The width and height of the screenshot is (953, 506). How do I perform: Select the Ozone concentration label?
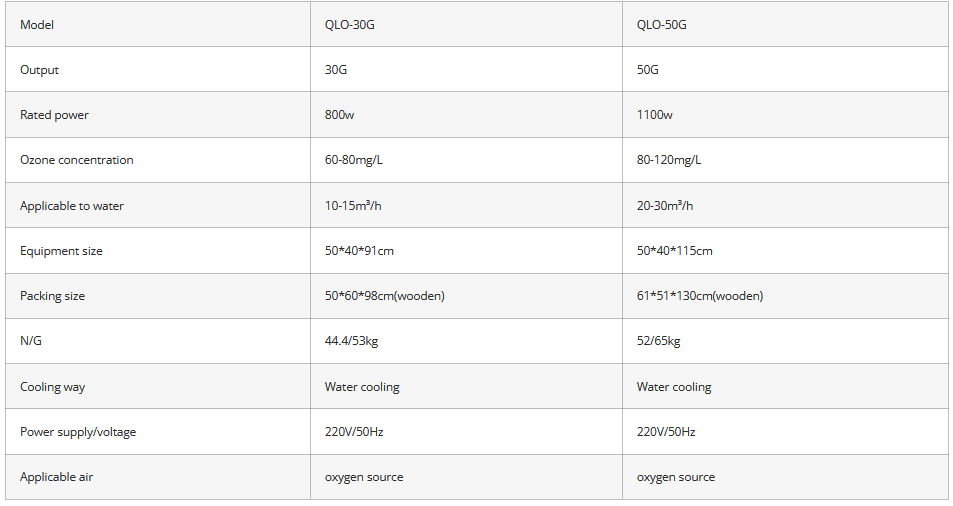76,160
